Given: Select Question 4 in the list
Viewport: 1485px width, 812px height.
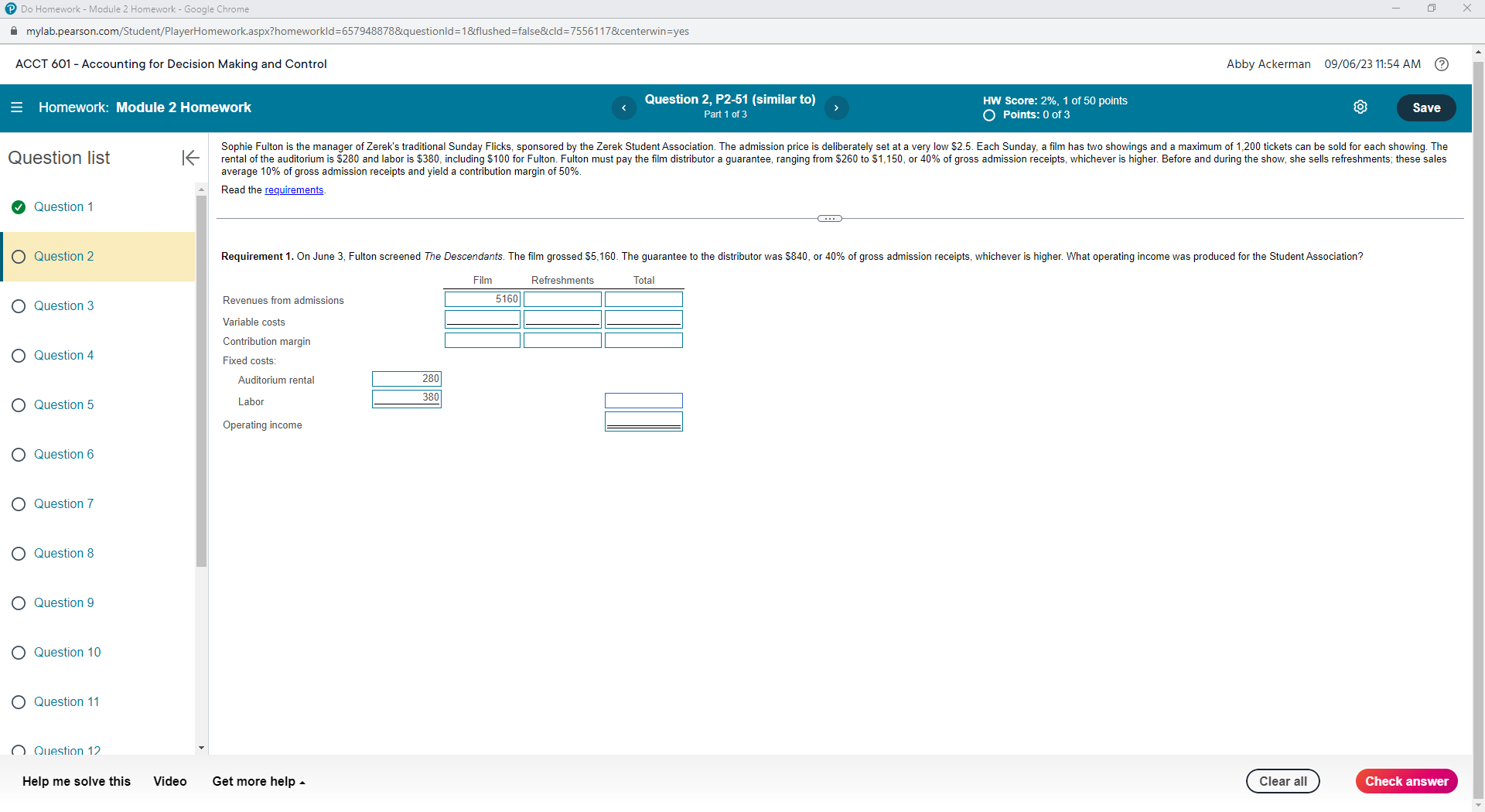Looking at the screenshot, I should point(63,356).
